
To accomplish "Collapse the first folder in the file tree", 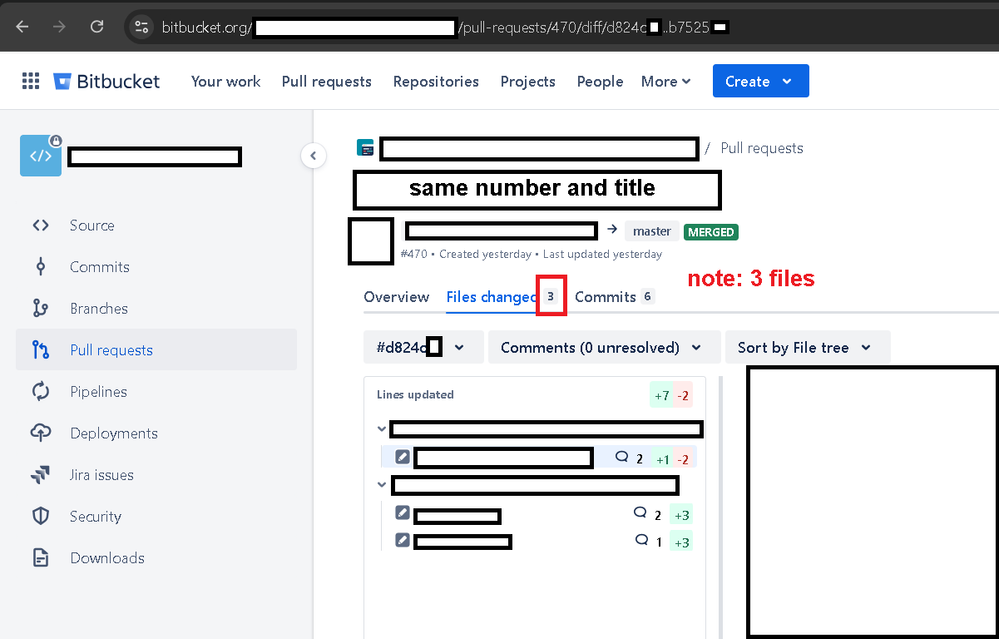I will tap(382, 429).
